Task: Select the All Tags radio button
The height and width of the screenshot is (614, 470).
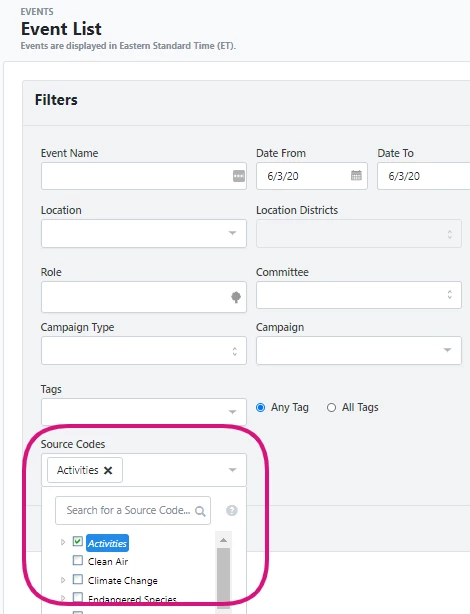Action: pos(331,408)
